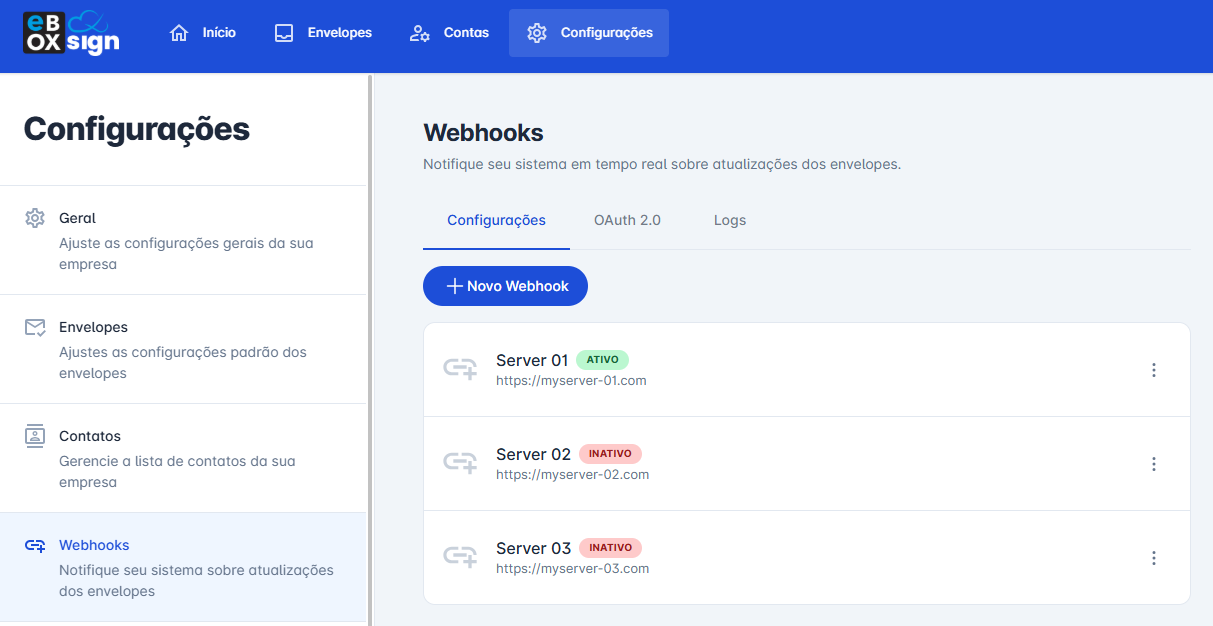Click the webhook link icon beside sidebar Webhooks
The height and width of the screenshot is (626, 1213).
pyautogui.click(x=35, y=545)
